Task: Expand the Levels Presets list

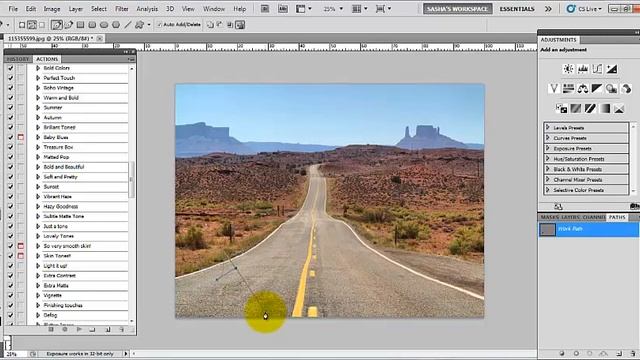Action: pos(548,127)
